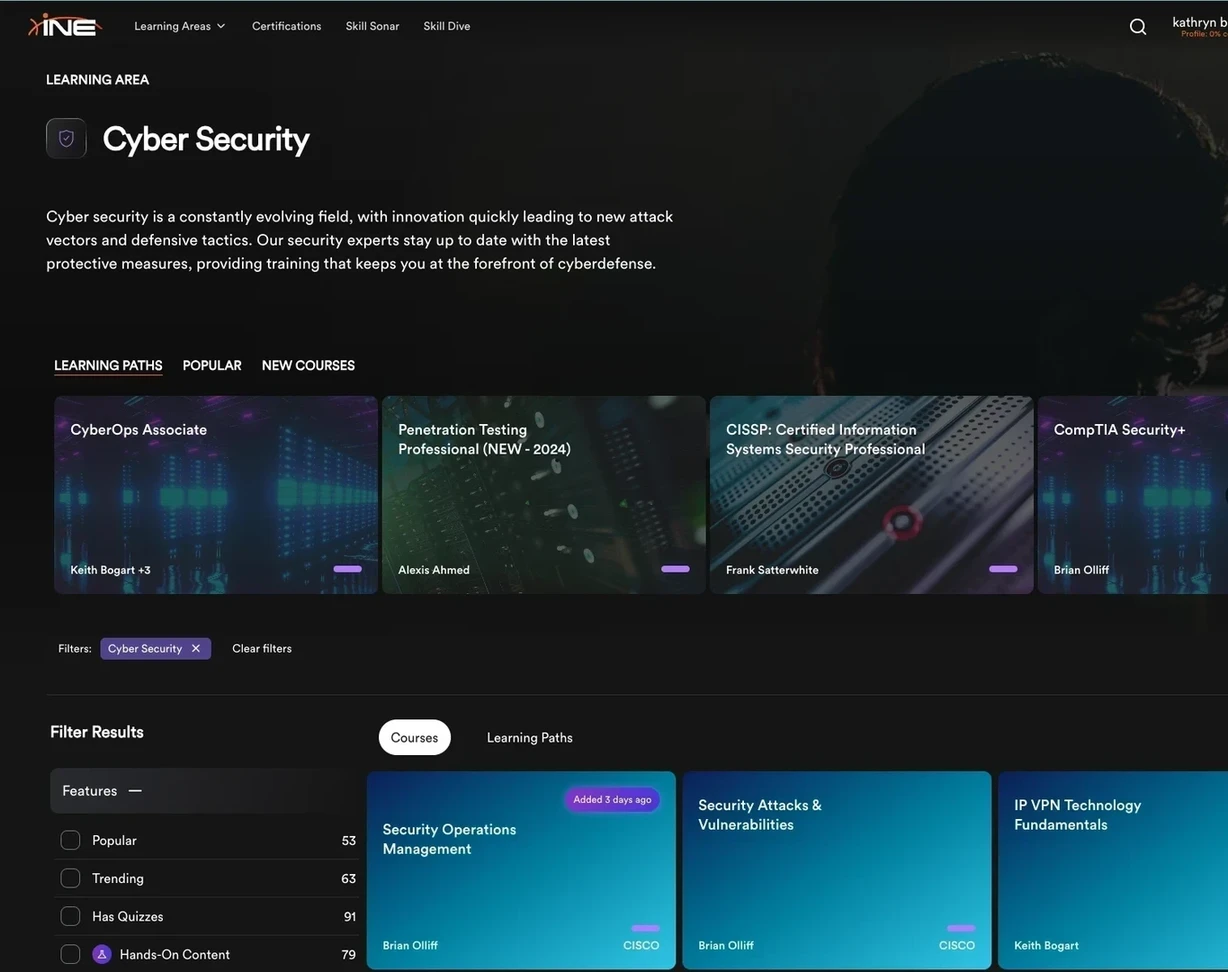Switch to the New Courses tab
The image size is (1228, 972).
[x=308, y=366]
